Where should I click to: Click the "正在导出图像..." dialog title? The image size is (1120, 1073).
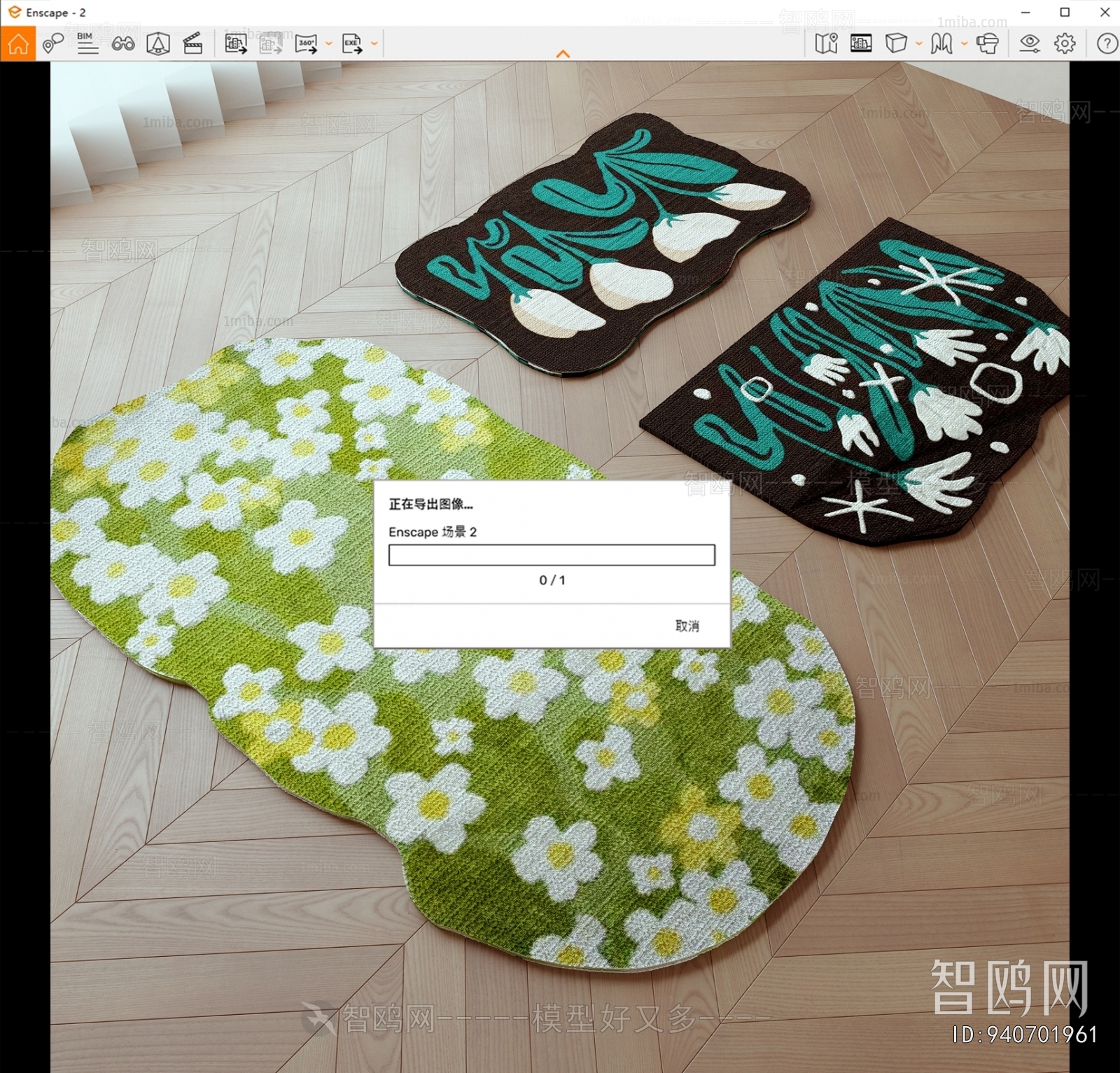(431, 504)
